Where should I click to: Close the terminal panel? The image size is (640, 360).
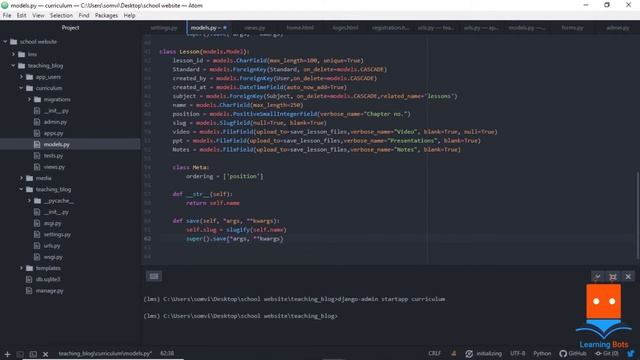click(628, 277)
